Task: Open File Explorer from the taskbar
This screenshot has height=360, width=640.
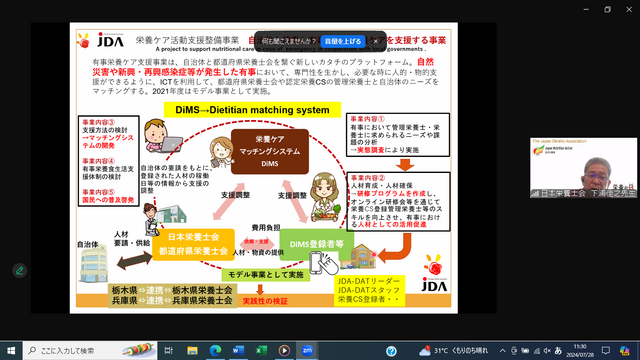Action: coord(192,350)
